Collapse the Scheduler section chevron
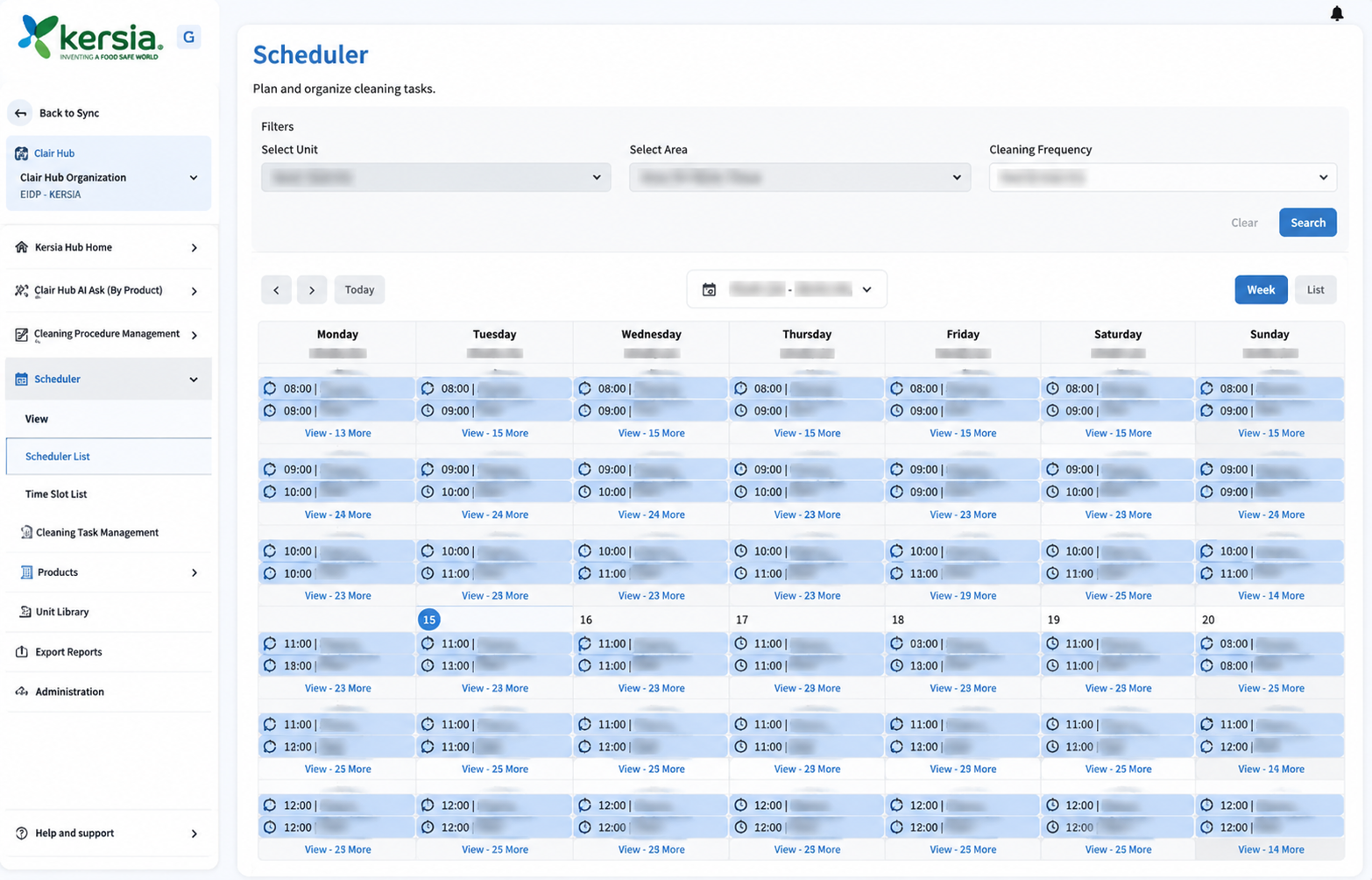The height and width of the screenshot is (880, 1372). click(x=194, y=380)
